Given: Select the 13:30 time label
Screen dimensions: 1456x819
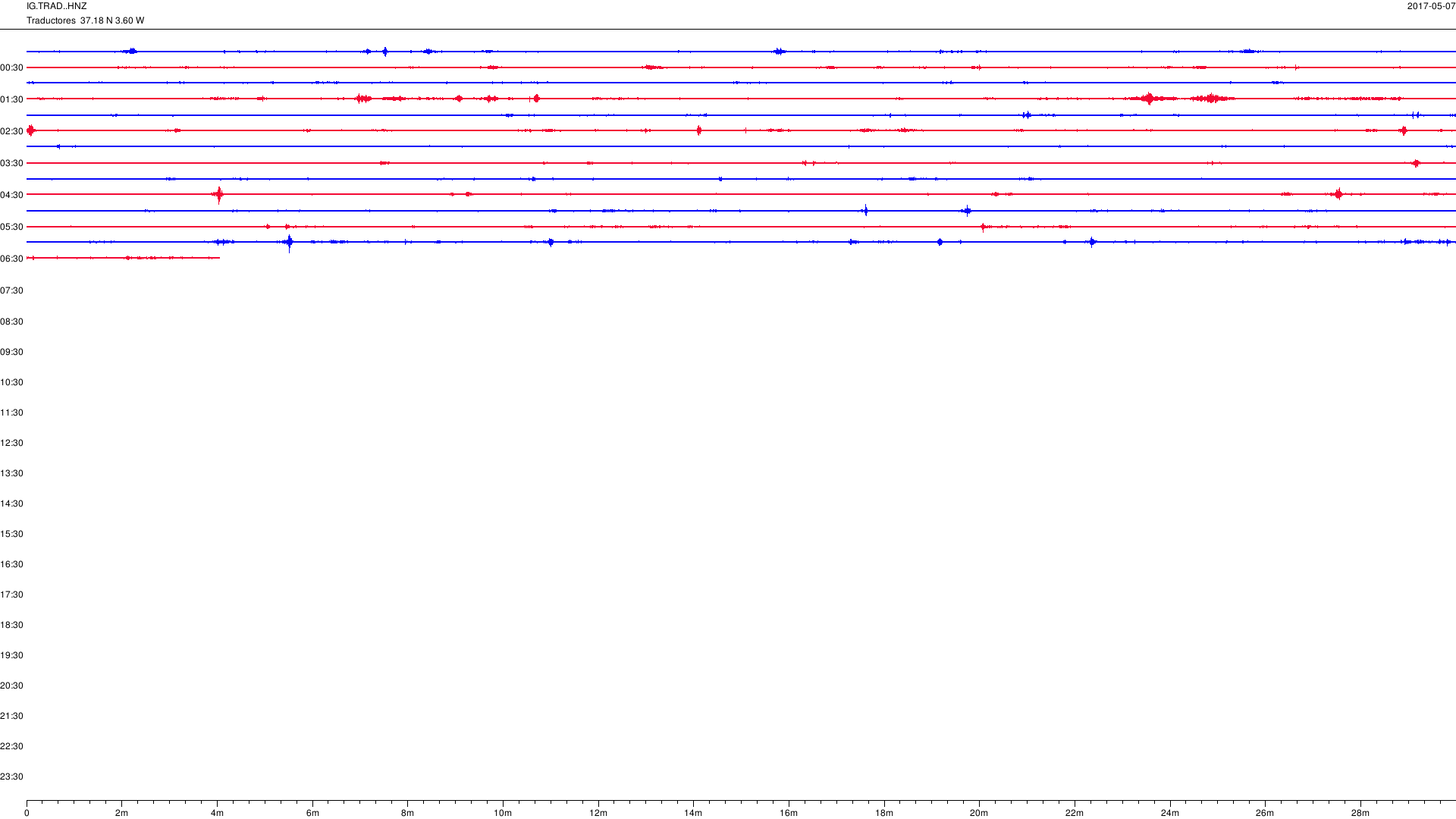Looking at the screenshot, I should 11,473.
